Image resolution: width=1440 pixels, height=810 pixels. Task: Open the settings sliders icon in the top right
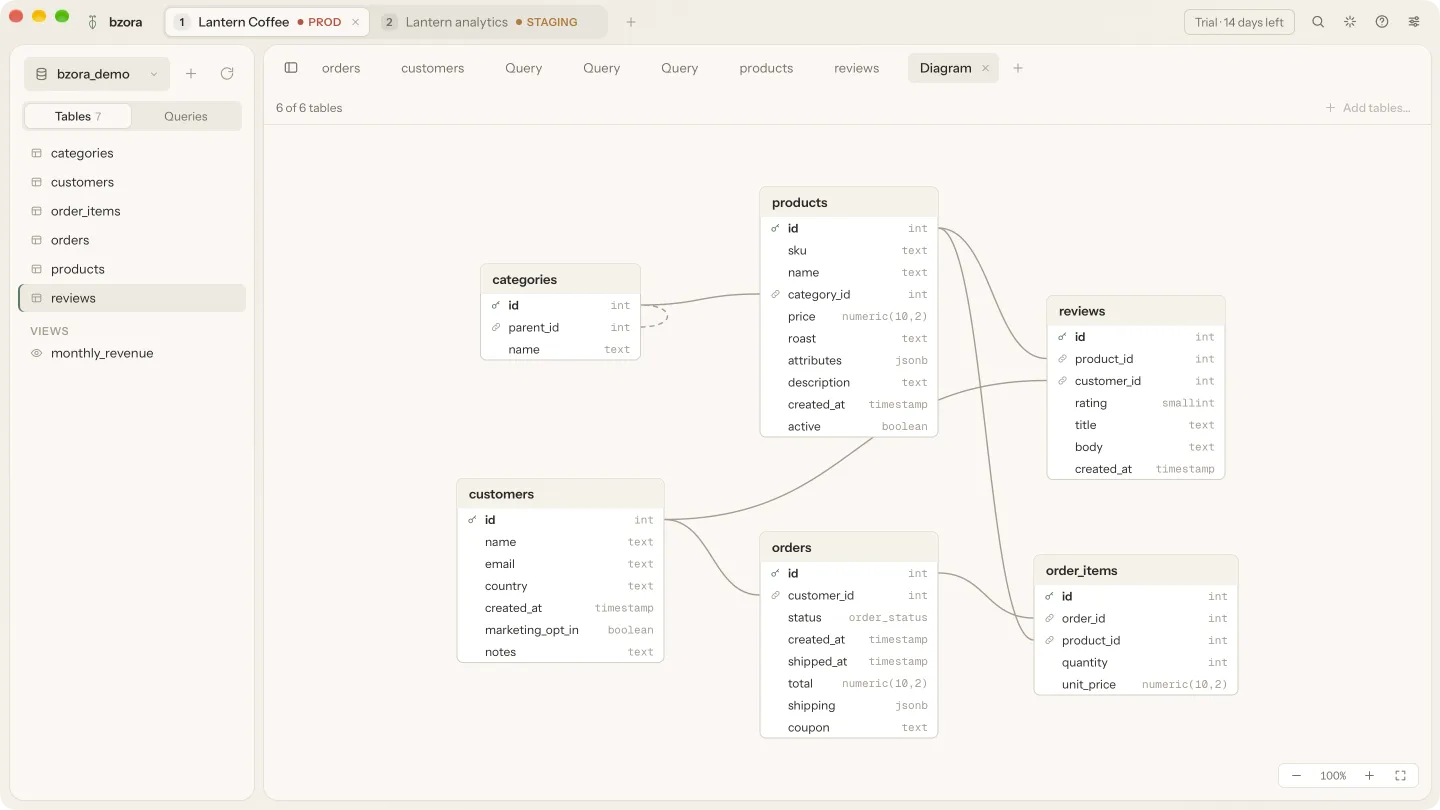pyautogui.click(x=1414, y=22)
